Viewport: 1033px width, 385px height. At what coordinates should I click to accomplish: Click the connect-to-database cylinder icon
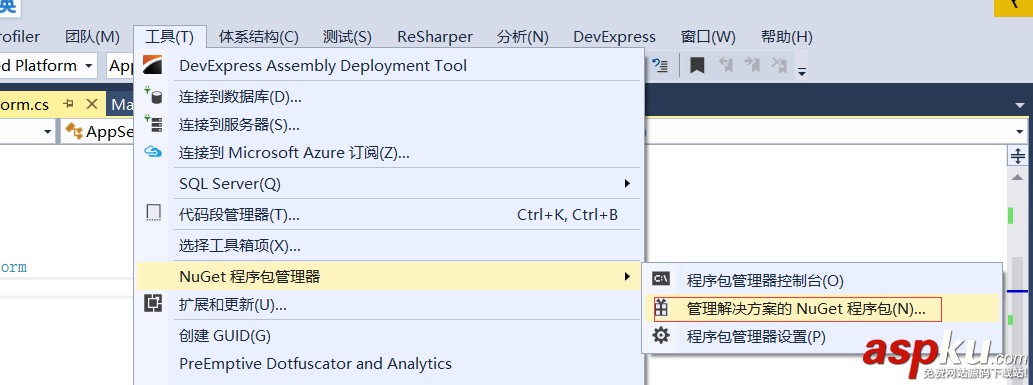click(153, 97)
